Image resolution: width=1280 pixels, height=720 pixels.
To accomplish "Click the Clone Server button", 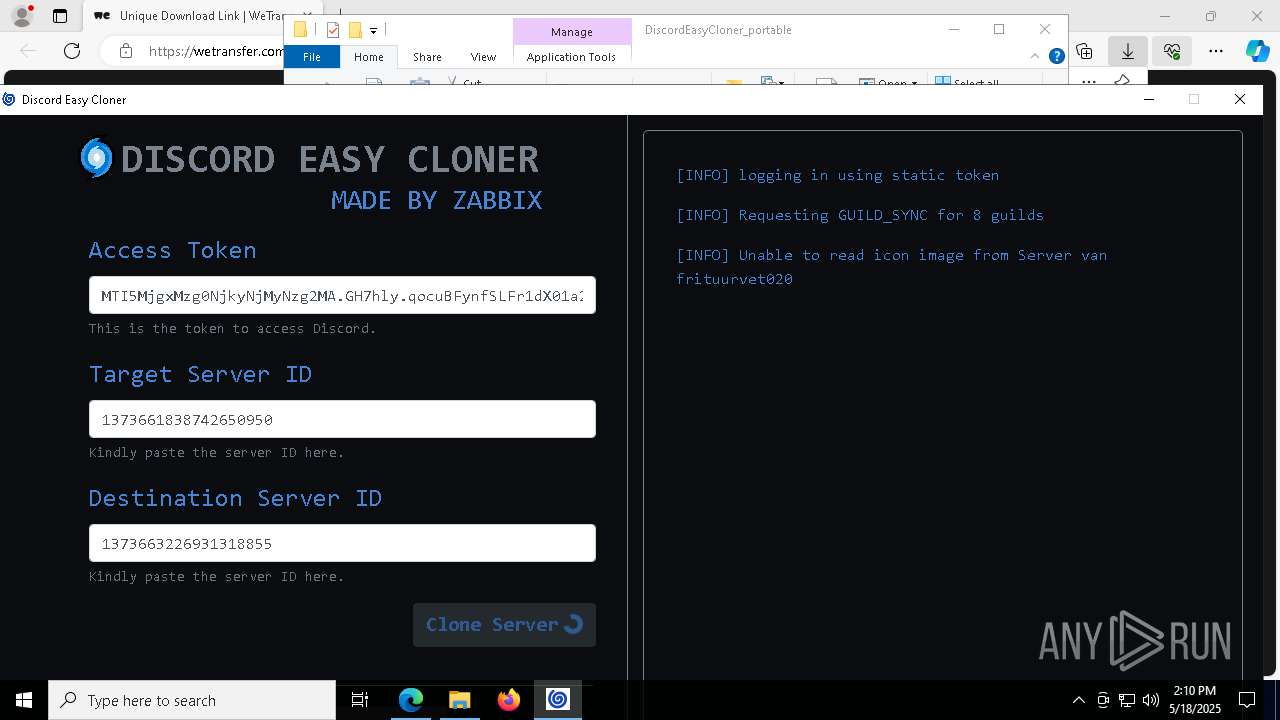I will (504, 624).
